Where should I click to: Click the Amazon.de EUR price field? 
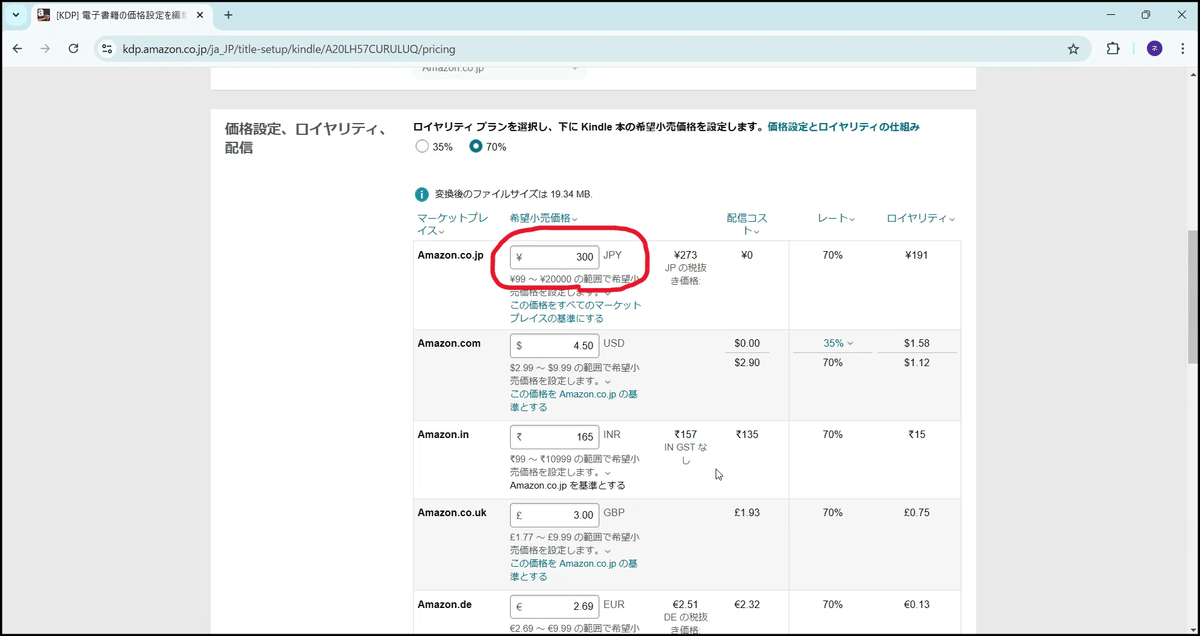(555, 606)
